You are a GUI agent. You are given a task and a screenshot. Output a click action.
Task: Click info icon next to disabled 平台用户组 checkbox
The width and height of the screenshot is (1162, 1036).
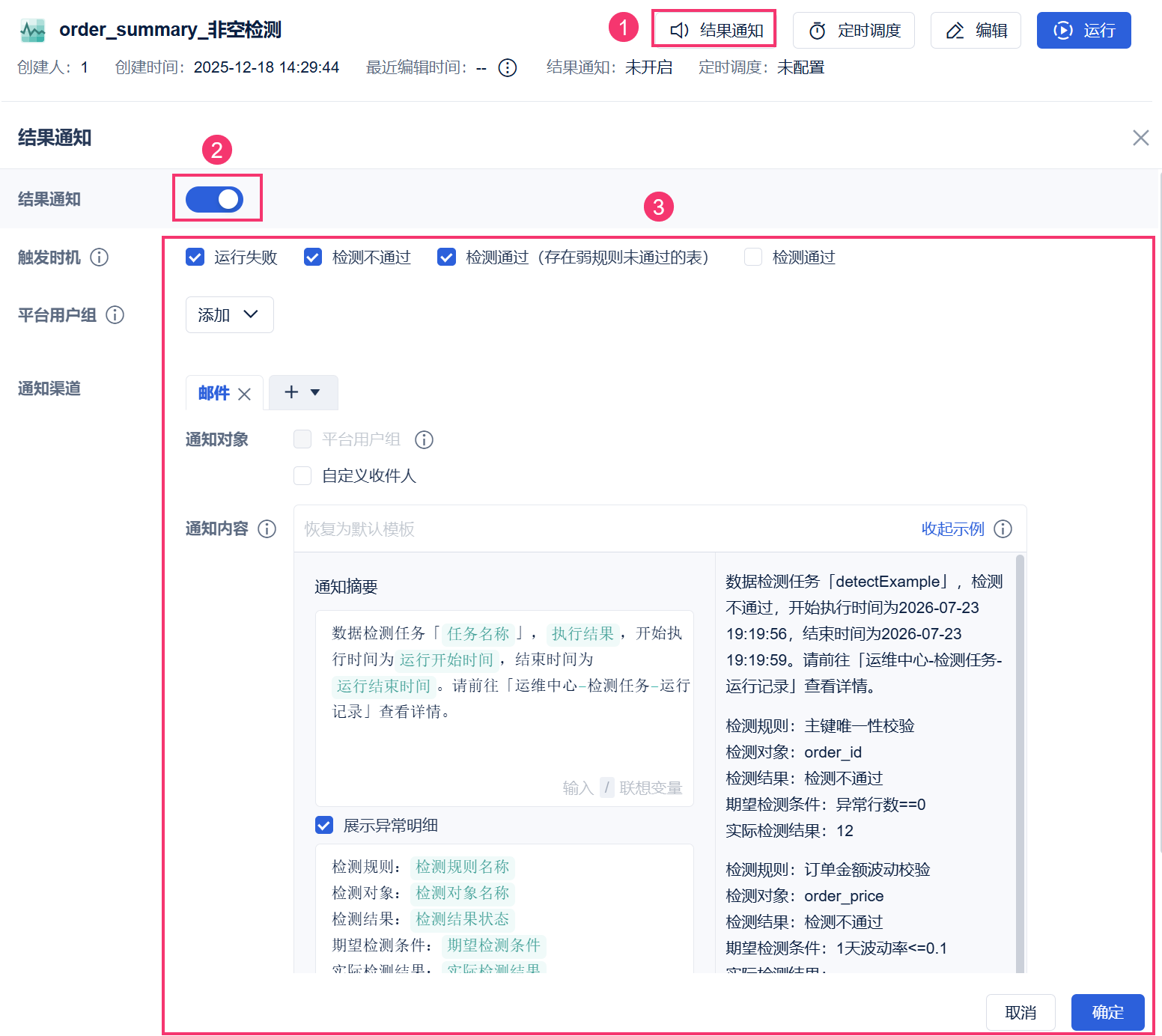pyautogui.click(x=424, y=440)
